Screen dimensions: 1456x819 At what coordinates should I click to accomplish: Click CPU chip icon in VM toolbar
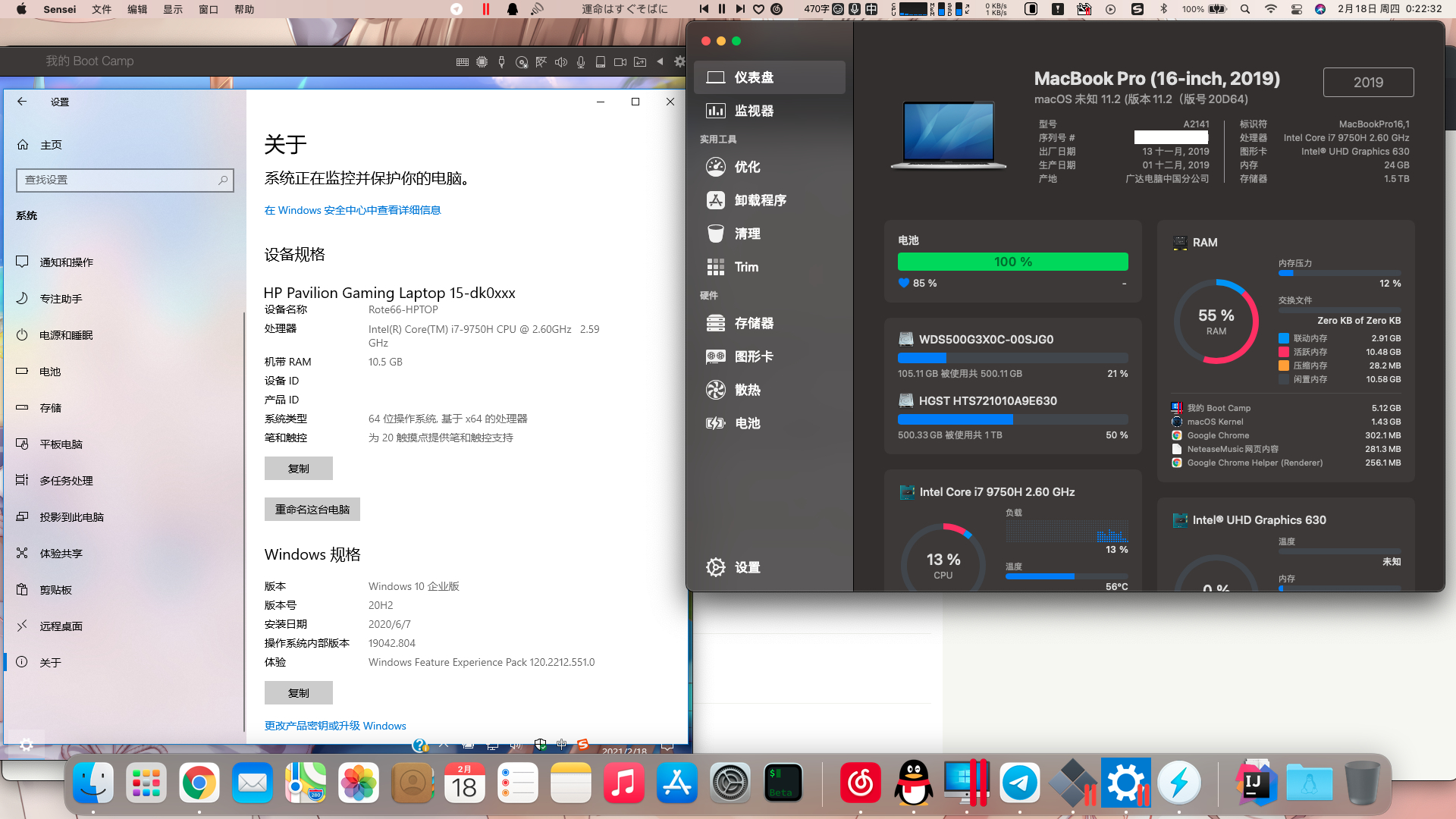482,62
